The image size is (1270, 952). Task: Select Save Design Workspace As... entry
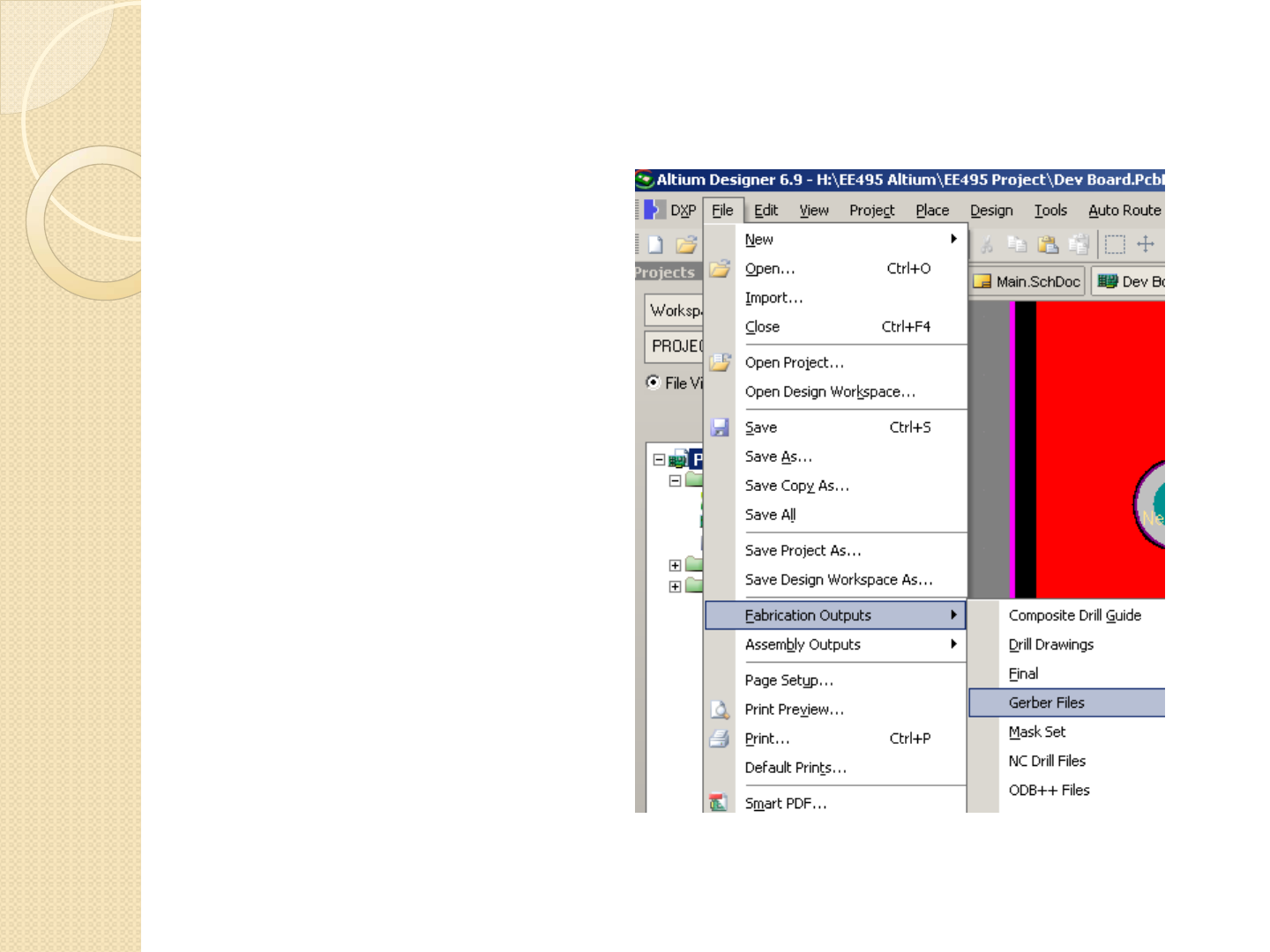pyautogui.click(x=836, y=579)
